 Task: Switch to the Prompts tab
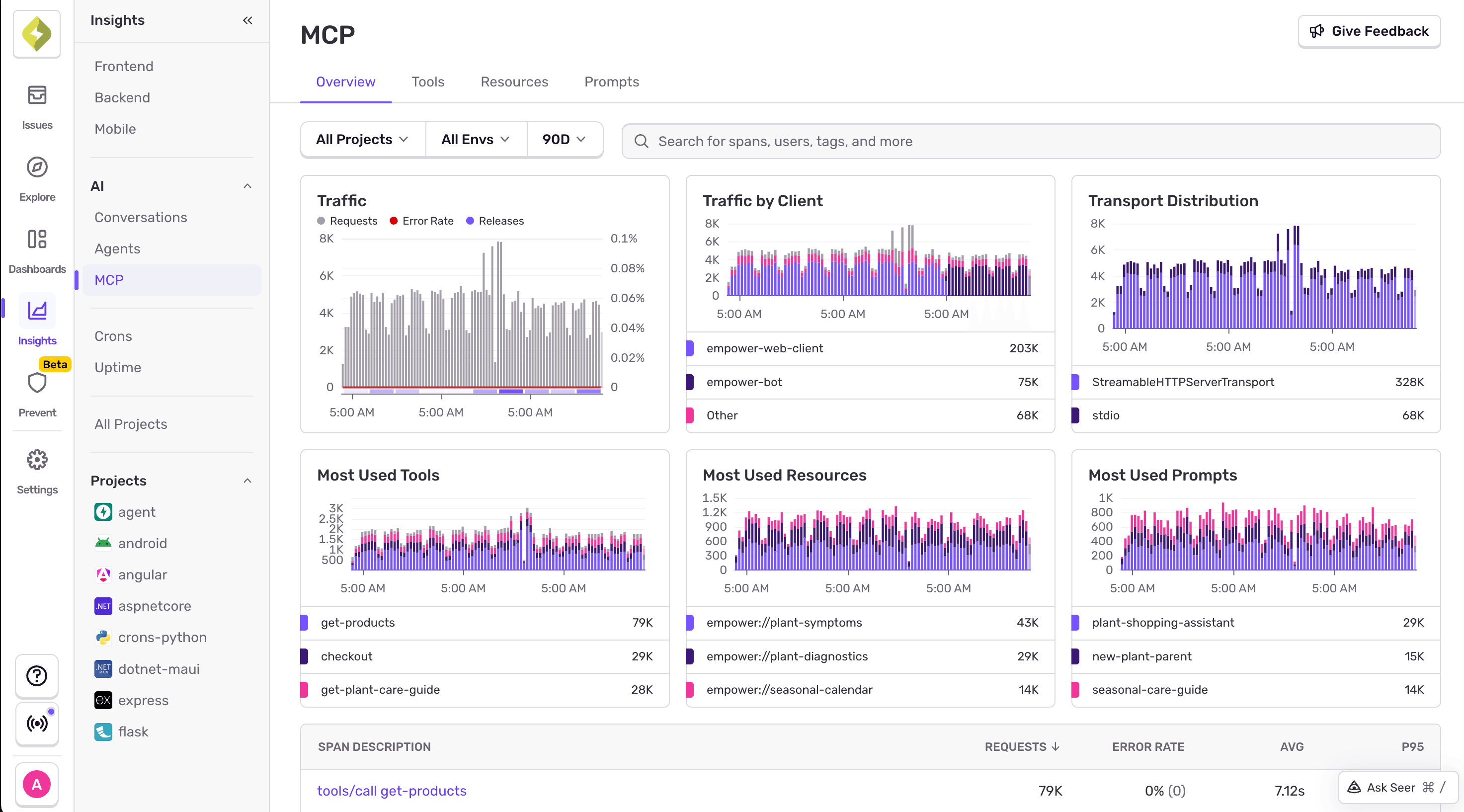tap(612, 82)
